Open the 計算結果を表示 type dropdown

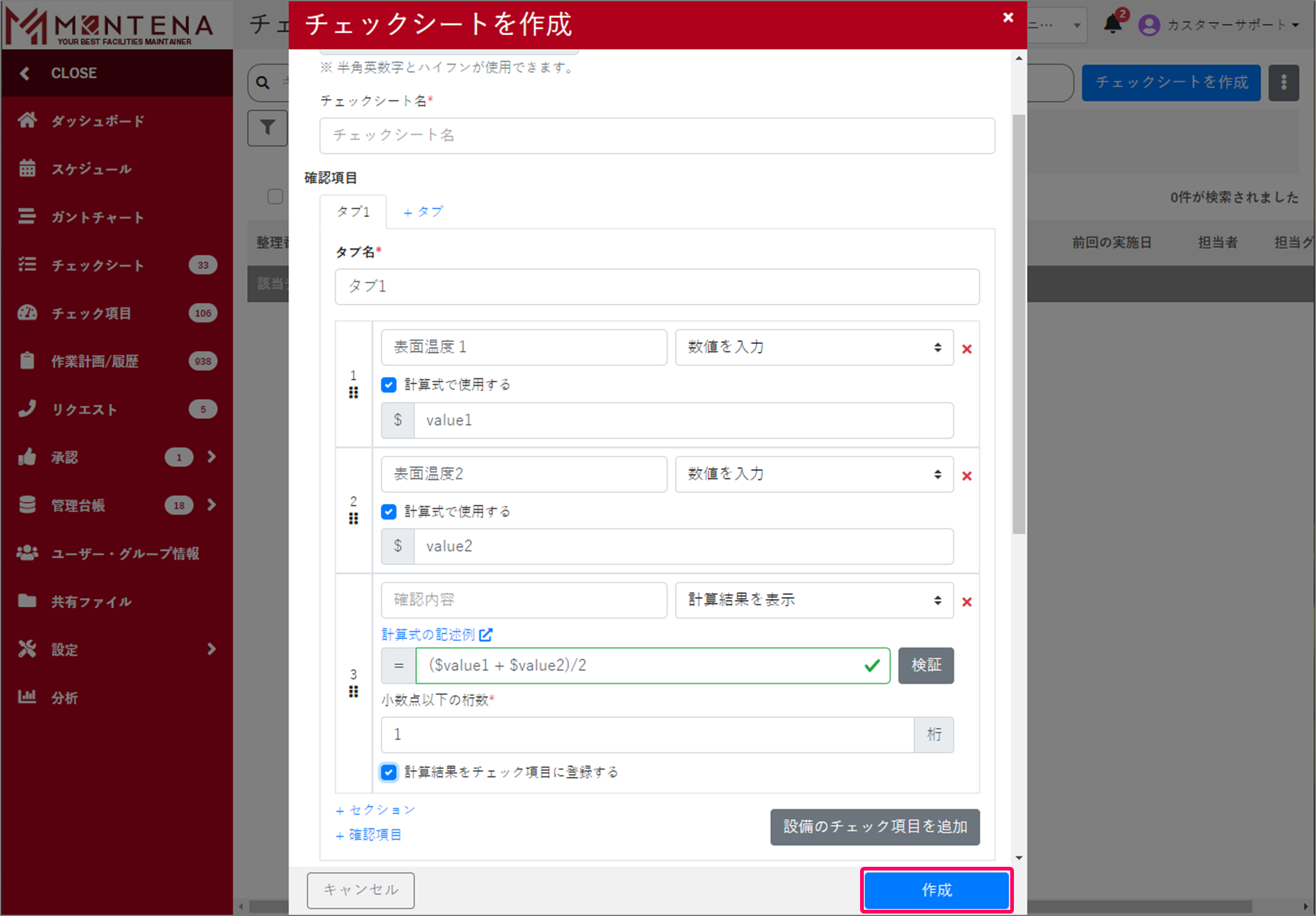tap(813, 600)
